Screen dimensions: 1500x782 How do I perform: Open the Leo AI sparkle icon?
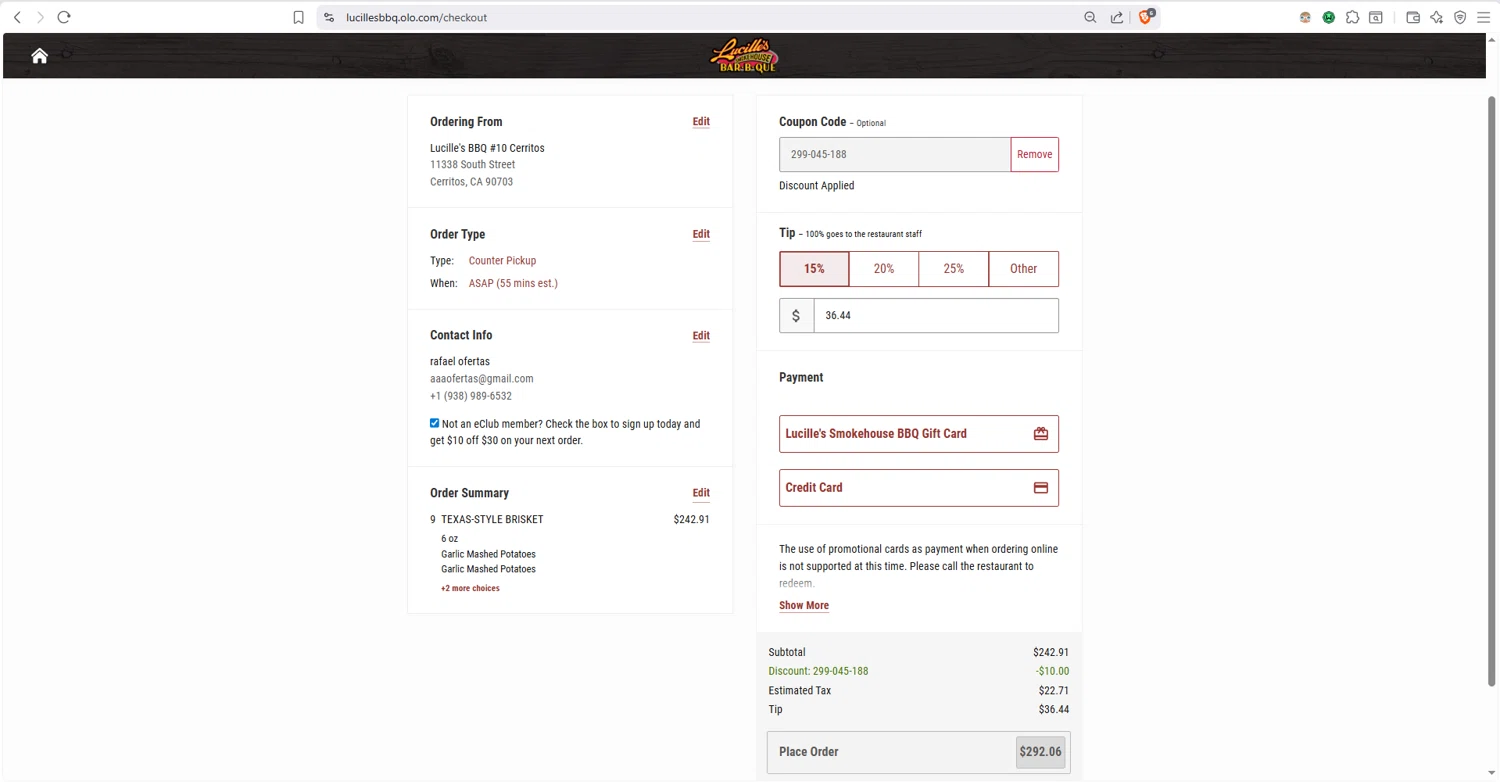(1437, 17)
